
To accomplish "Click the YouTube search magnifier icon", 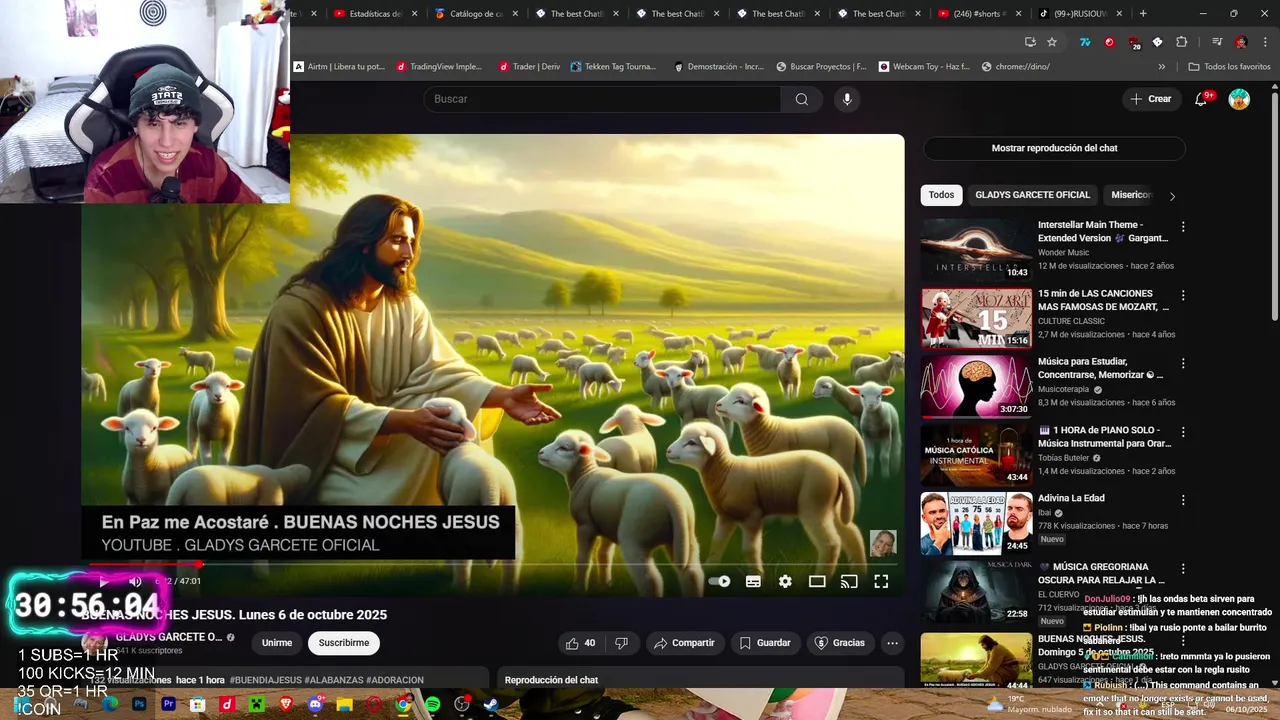I will click(801, 99).
